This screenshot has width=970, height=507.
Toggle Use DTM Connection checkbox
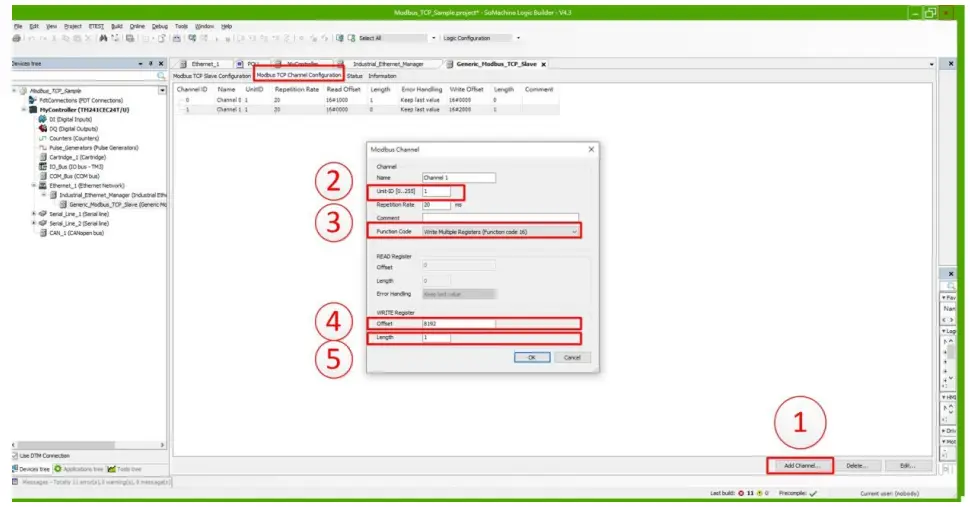pyautogui.click(x=15, y=456)
